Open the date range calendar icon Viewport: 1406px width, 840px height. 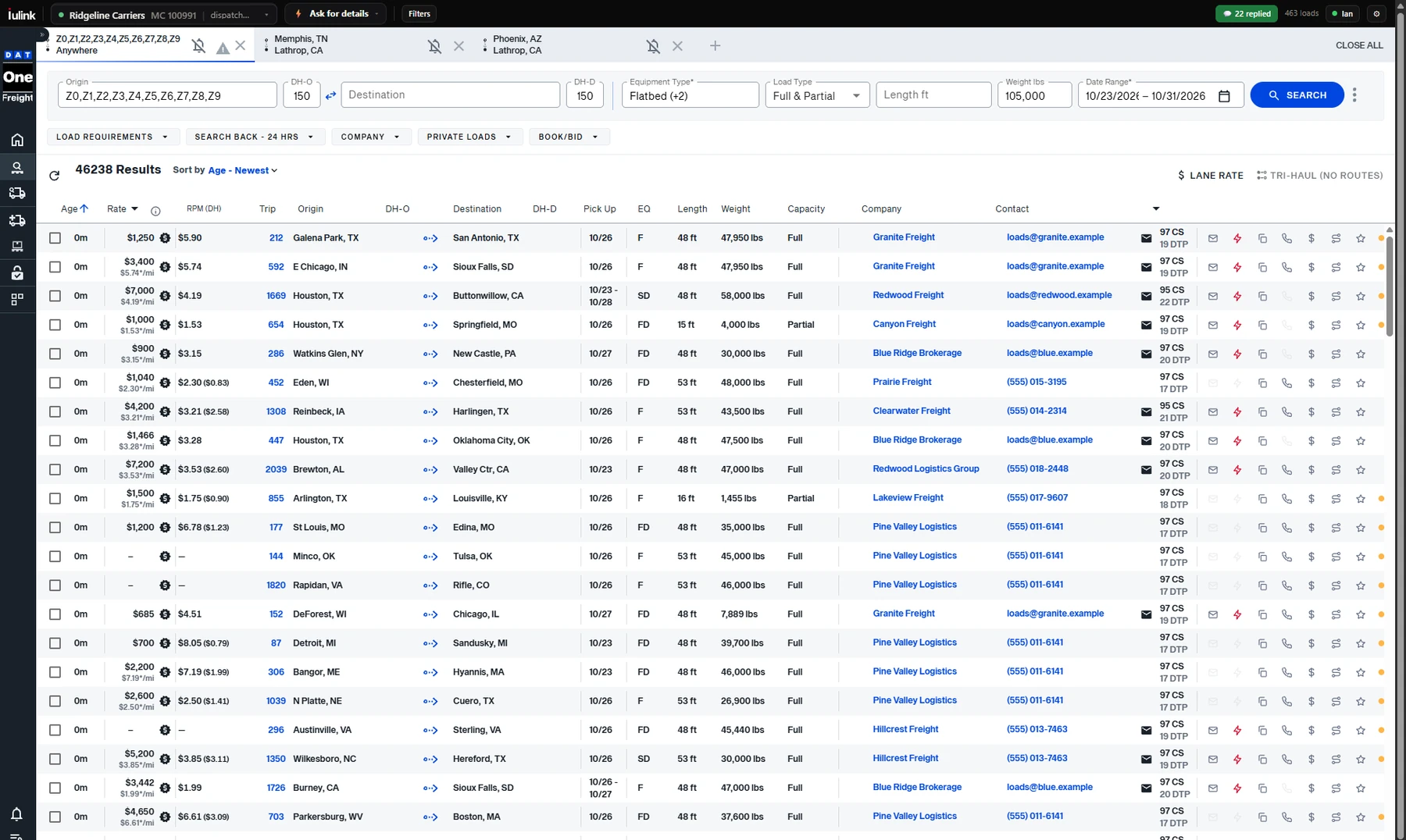(x=1224, y=96)
